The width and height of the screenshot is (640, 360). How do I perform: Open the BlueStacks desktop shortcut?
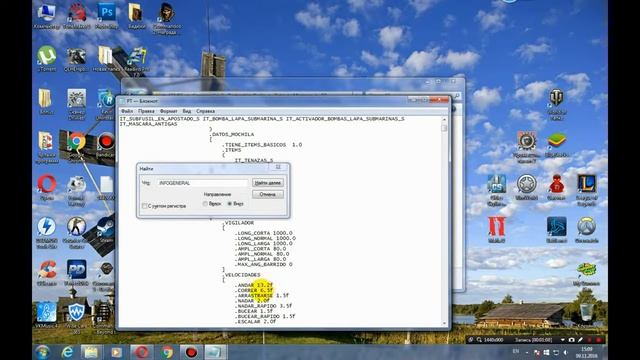click(x=556, y=144)
